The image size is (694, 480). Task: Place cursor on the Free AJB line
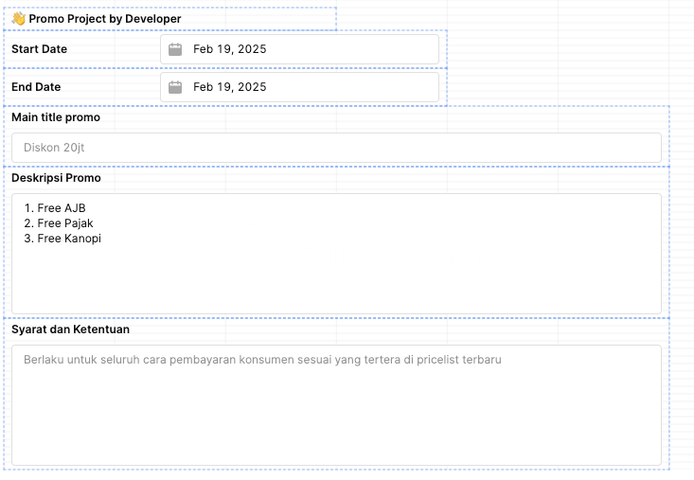tap(55, 208)
